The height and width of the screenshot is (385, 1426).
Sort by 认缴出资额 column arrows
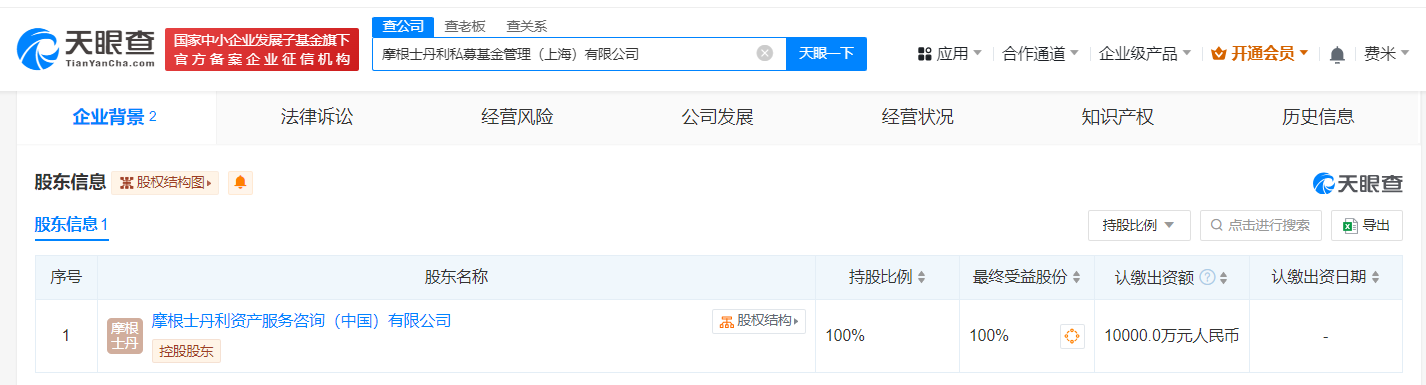pyautogui.click(x=1224, y=278)
